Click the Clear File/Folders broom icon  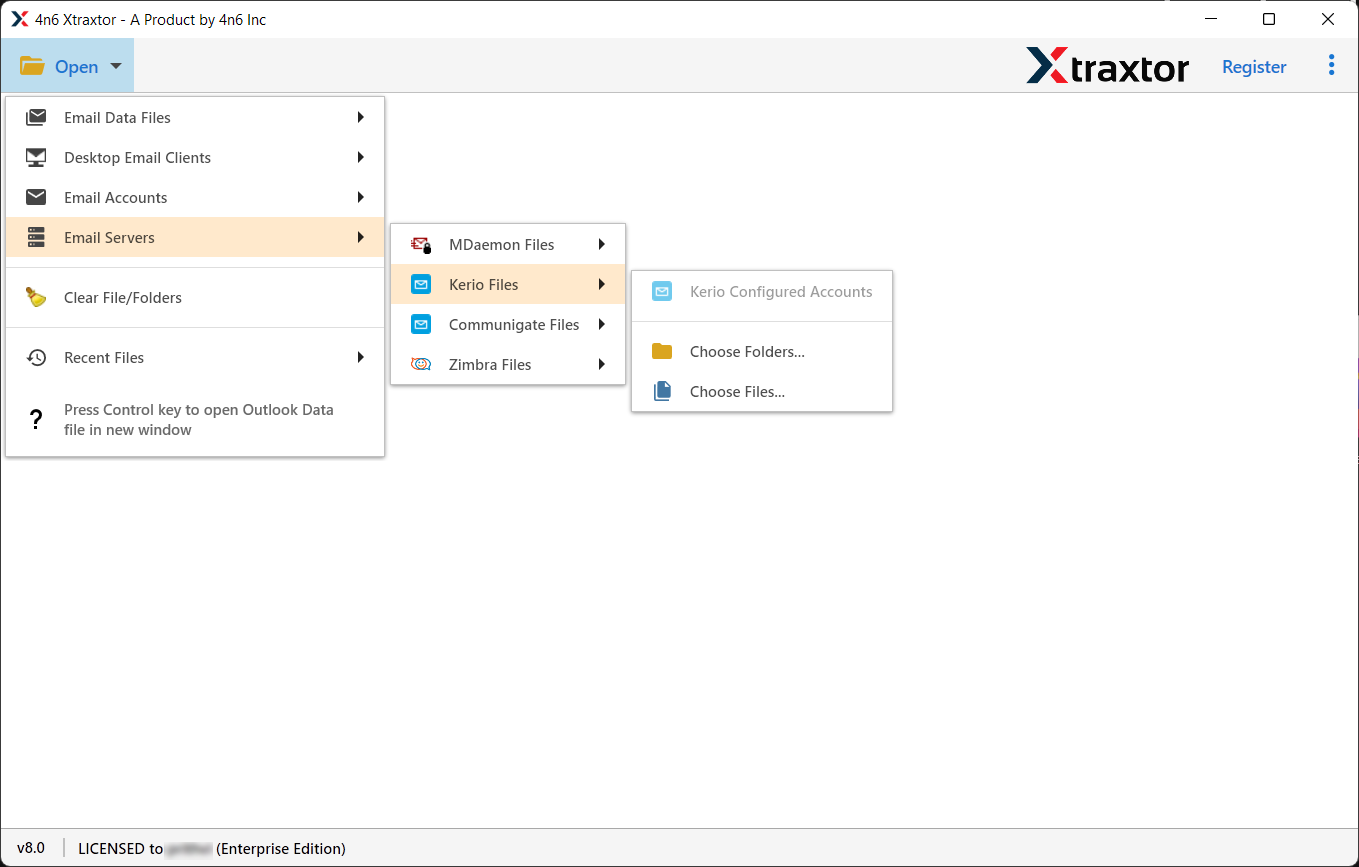(36, 297)
